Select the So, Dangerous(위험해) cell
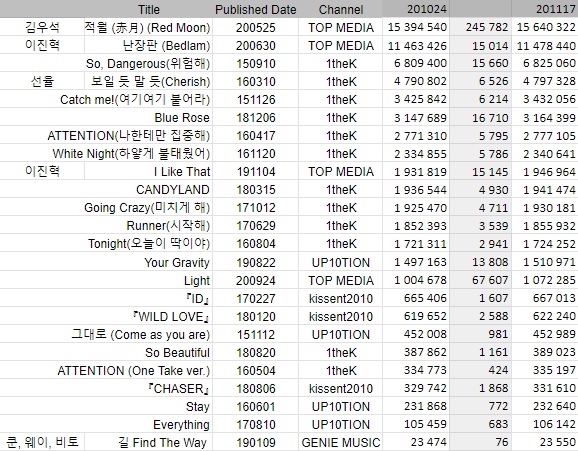Image resolution: width=578 pixels, height=451 pixels. (106, 63)
